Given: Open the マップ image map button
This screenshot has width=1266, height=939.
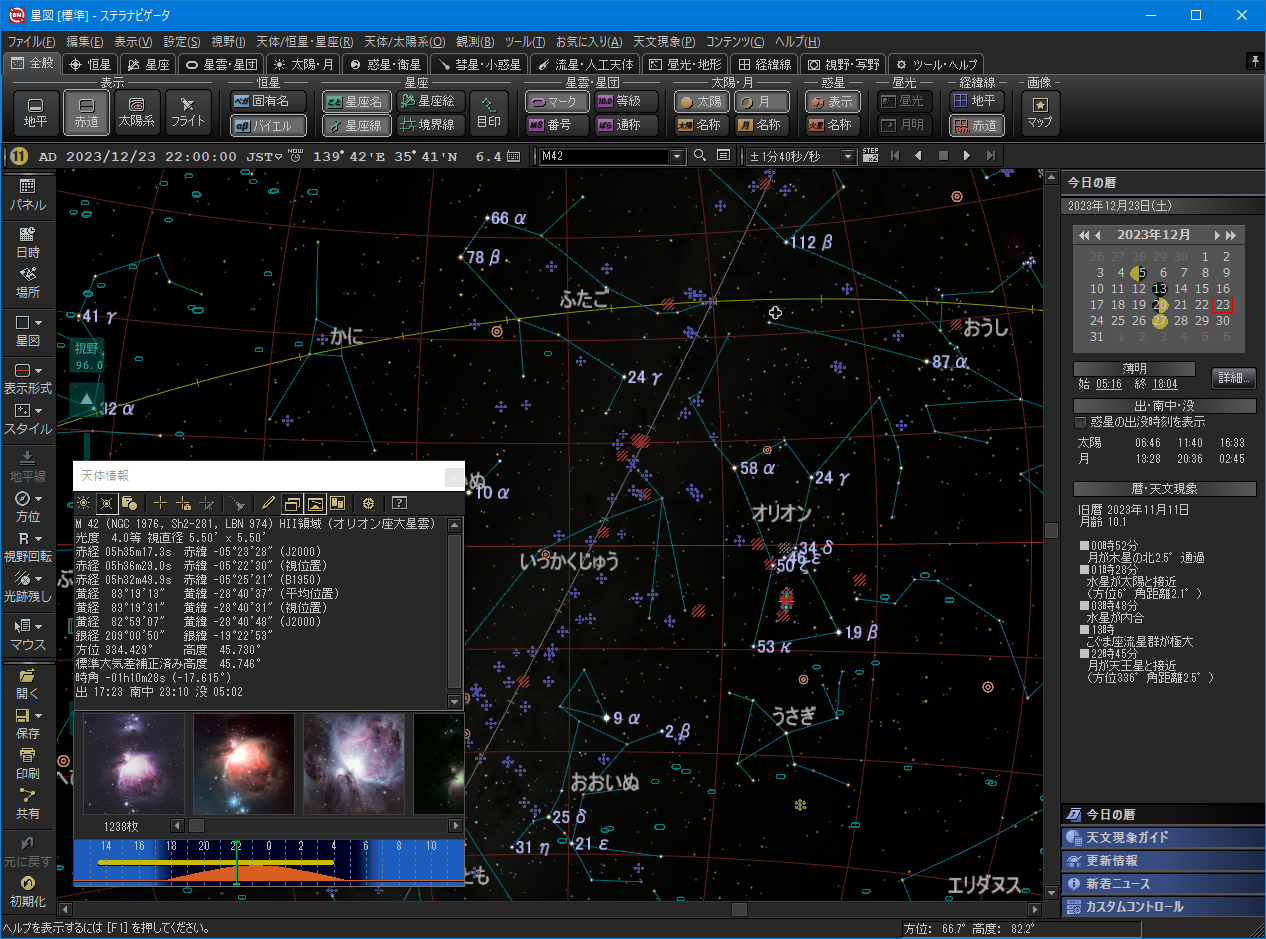Looking at the screenshot, I should (x=1040, y=112).
